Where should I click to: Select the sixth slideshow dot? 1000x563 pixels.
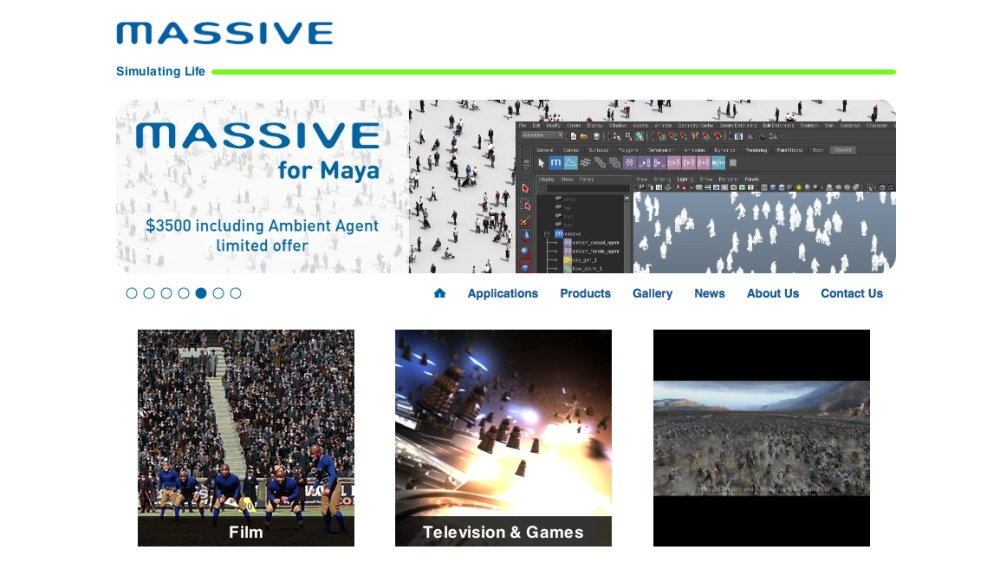[x=218, y=293]
